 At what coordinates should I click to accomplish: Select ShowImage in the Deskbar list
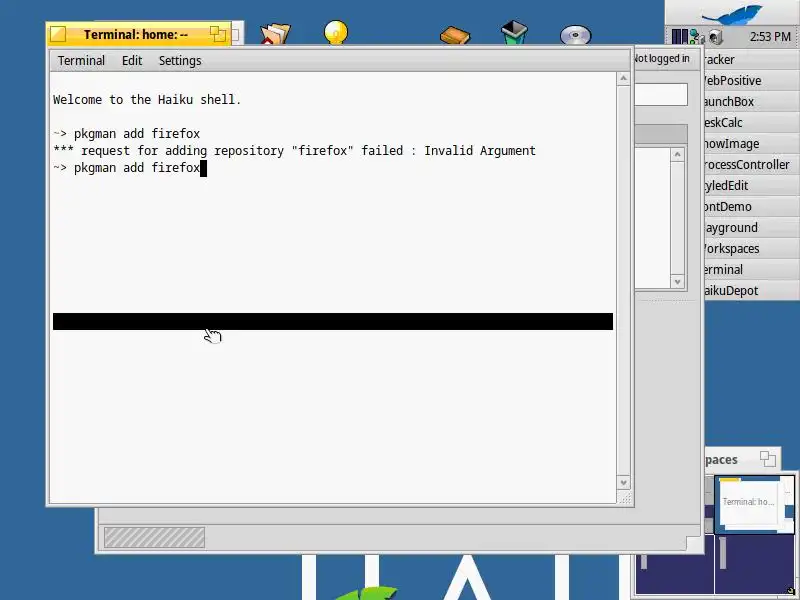(752, 143)
